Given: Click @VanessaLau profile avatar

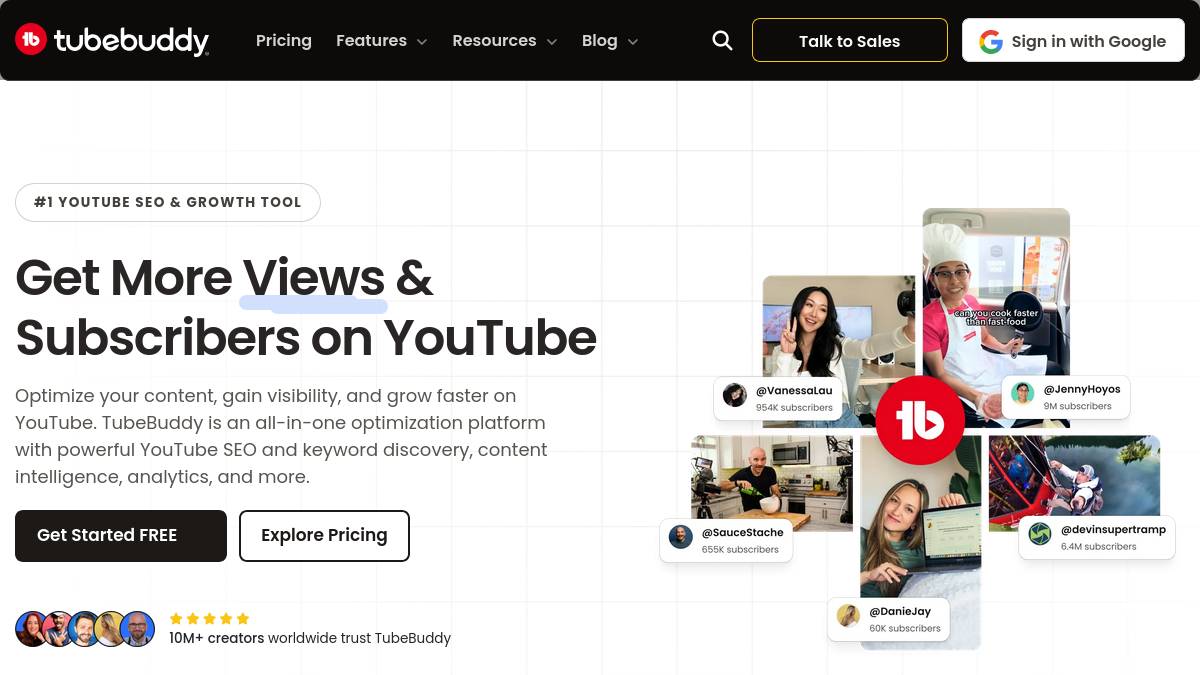Looking at the screenshot, I should [735, 395].
